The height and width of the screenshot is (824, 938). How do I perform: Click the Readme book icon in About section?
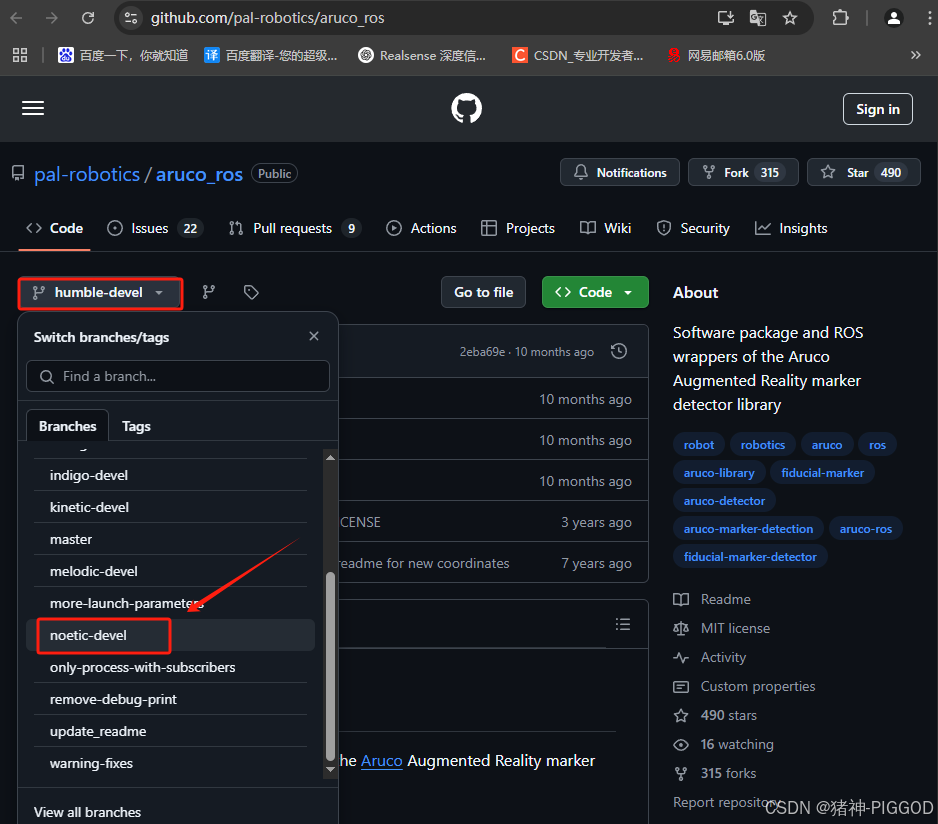click(x=681, y=598)
